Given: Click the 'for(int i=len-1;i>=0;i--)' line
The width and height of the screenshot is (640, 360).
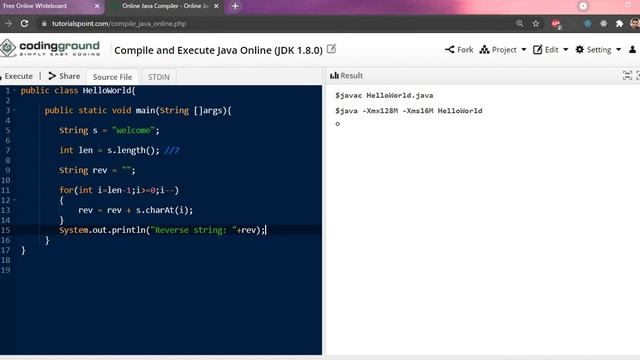Looking at the screenshot, I should pos(119,190).
